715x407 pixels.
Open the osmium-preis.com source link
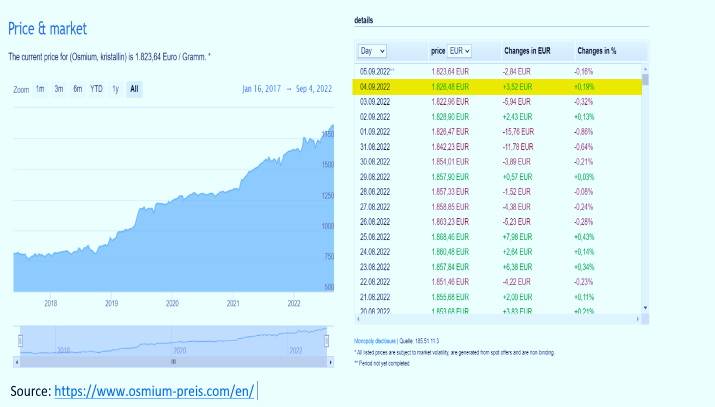154,391
